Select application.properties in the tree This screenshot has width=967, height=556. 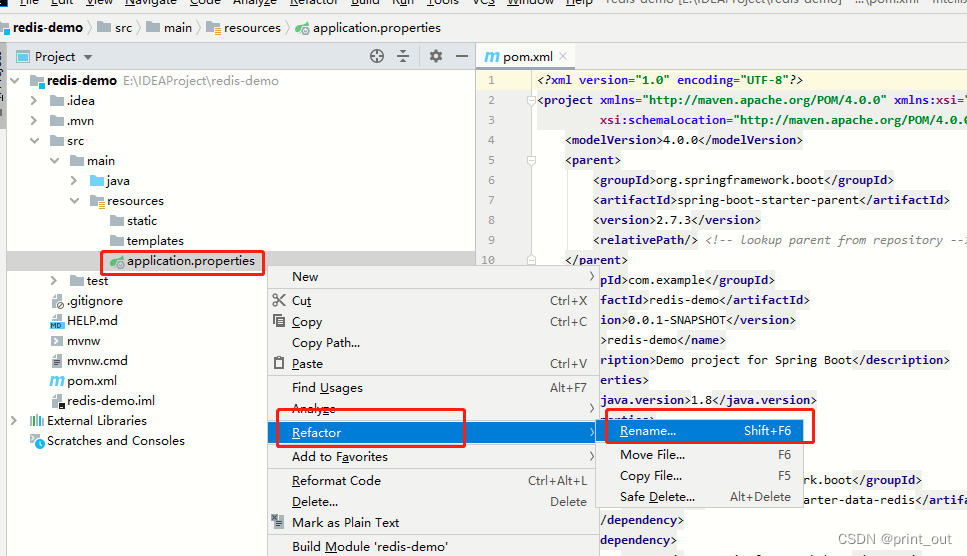tap(191, 261)
